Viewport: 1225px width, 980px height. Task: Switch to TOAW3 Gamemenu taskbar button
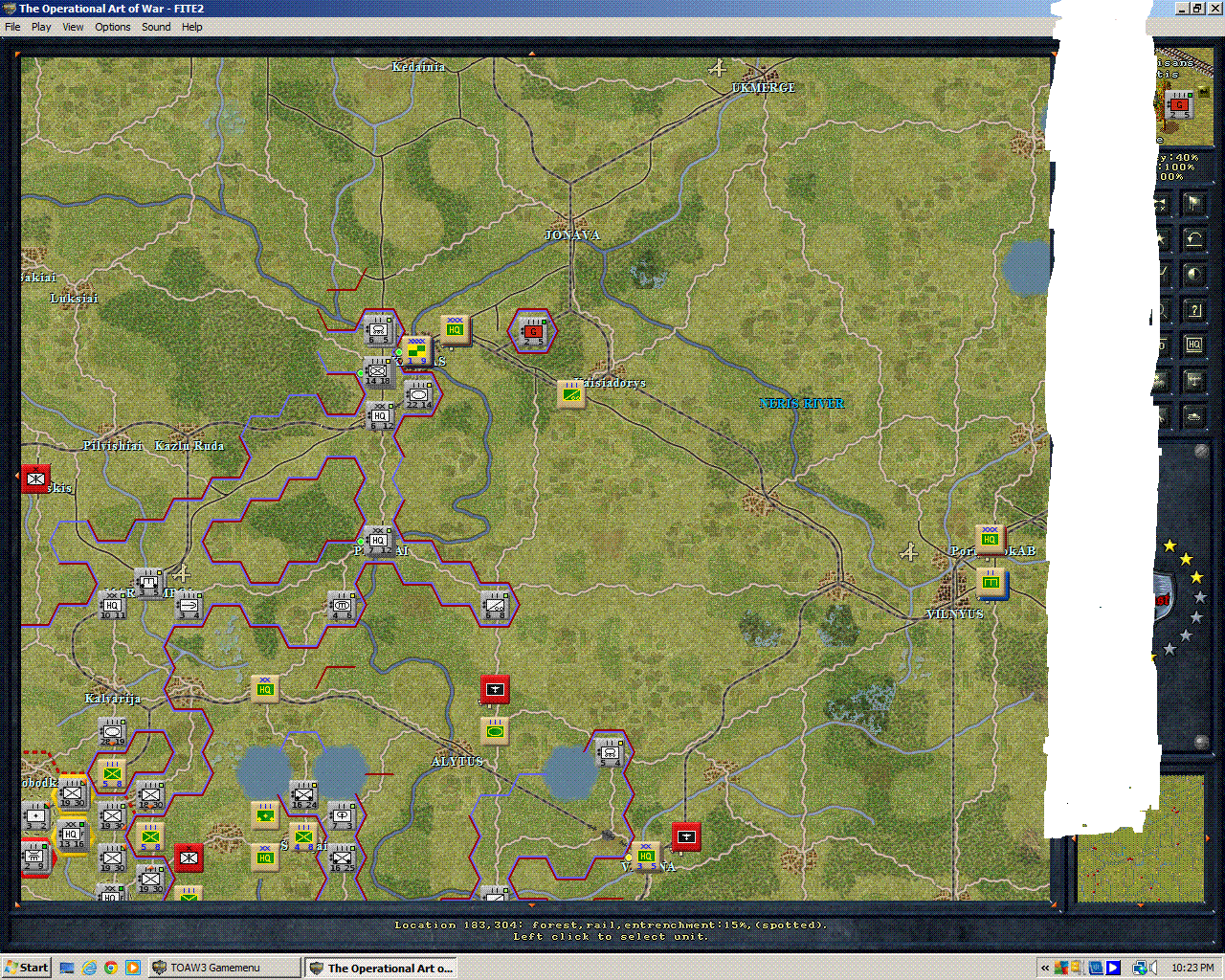pyautogui.click(x=224, y=968)
